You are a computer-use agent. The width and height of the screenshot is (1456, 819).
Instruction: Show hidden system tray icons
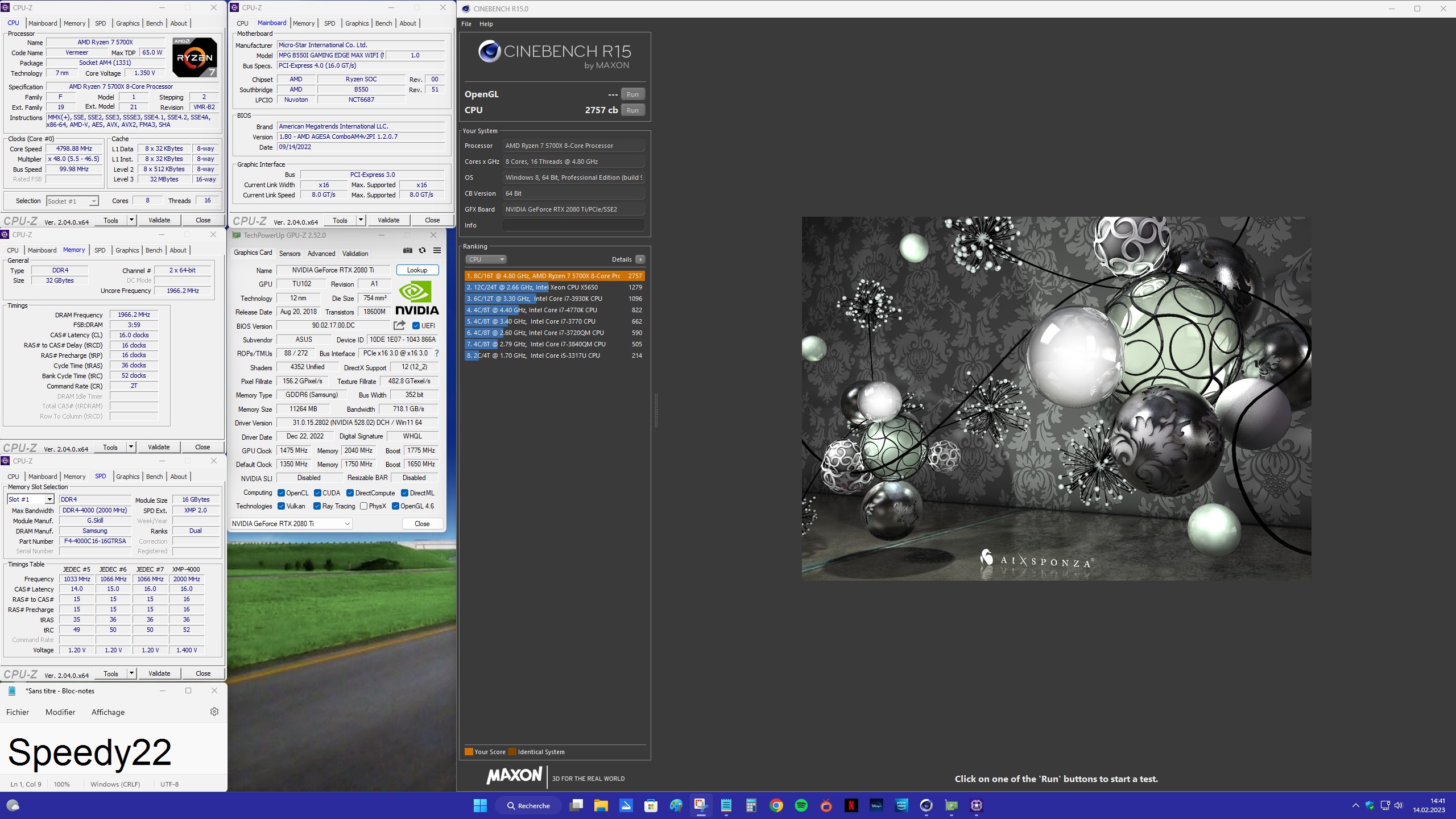click(1356, 805)
